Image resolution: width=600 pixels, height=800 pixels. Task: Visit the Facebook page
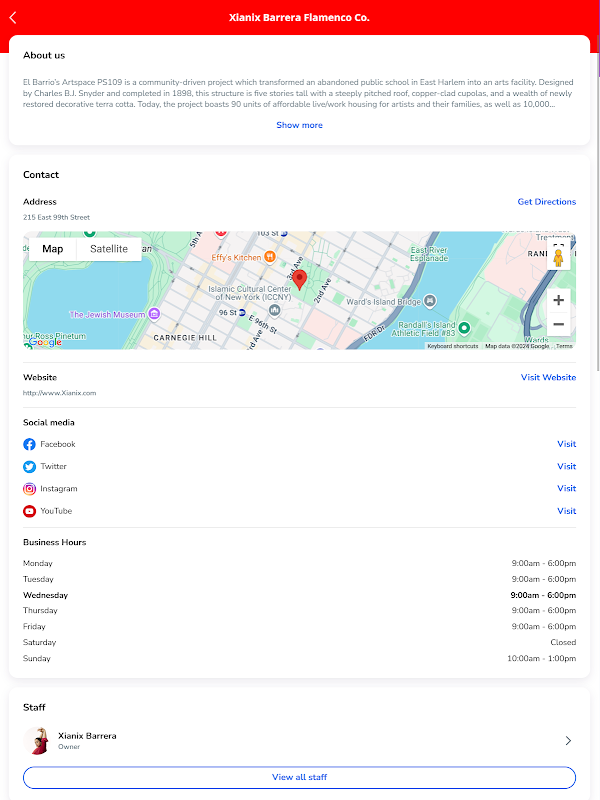566,444
